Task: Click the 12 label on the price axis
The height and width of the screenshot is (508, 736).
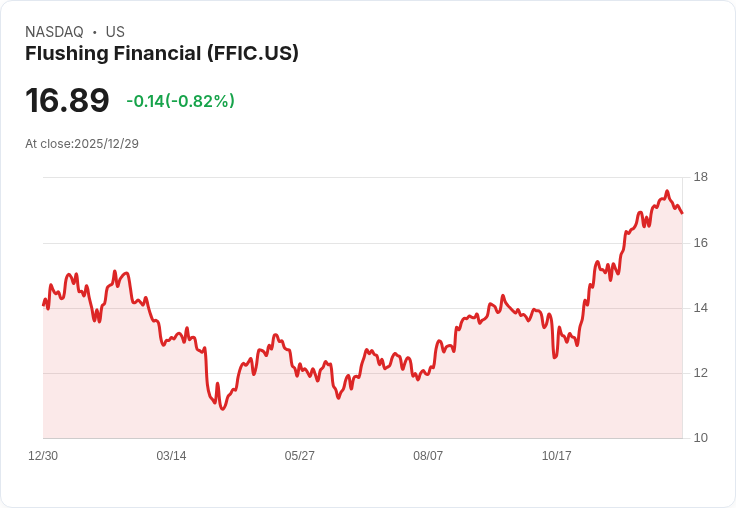Action: point(701,373)
